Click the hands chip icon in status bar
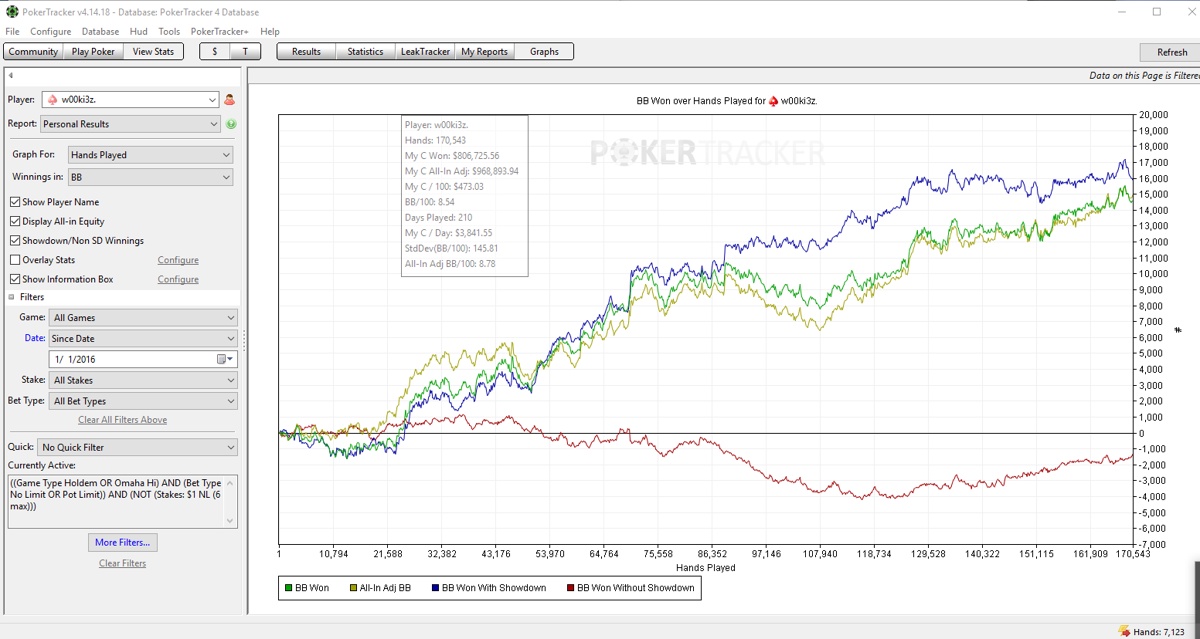The width and height of the screenshot is (1200, 639). [1125, 631]
